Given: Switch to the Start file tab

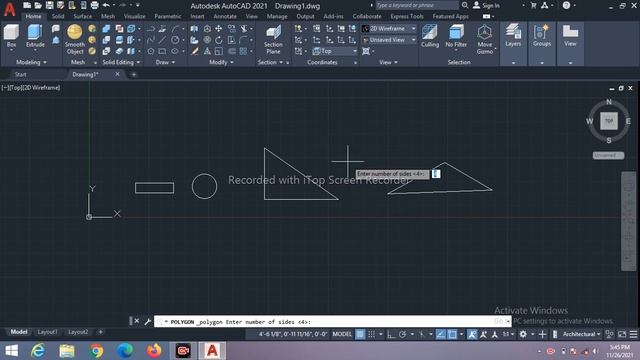Looking at the screenshot, I should tap(20, 74).
